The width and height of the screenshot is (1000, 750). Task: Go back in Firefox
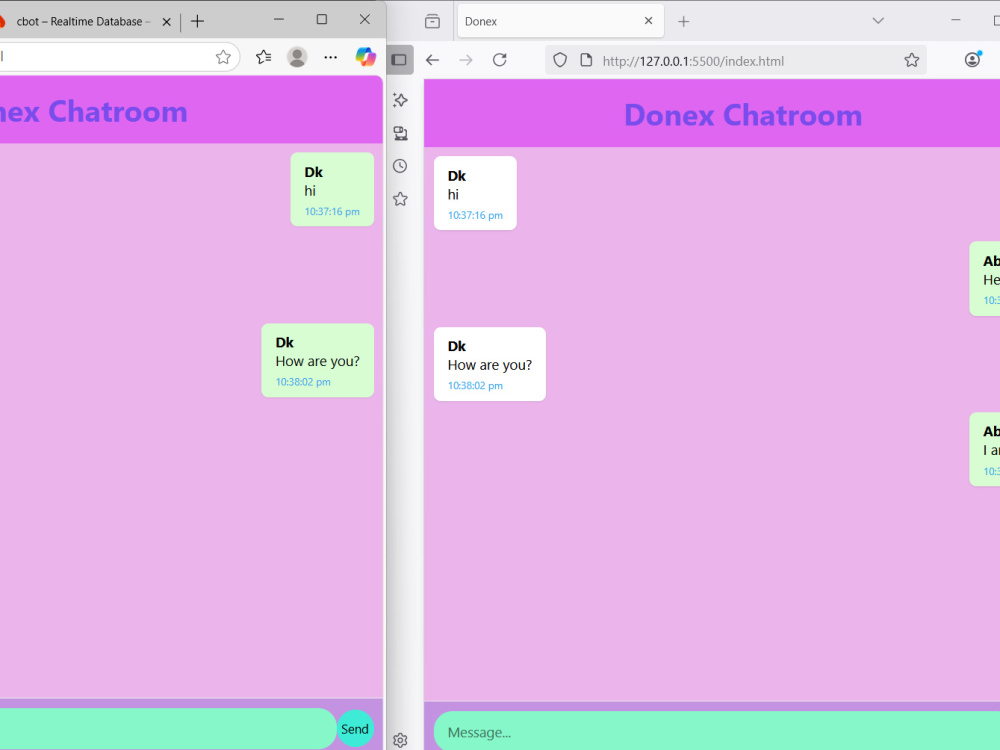coord(432,60)
